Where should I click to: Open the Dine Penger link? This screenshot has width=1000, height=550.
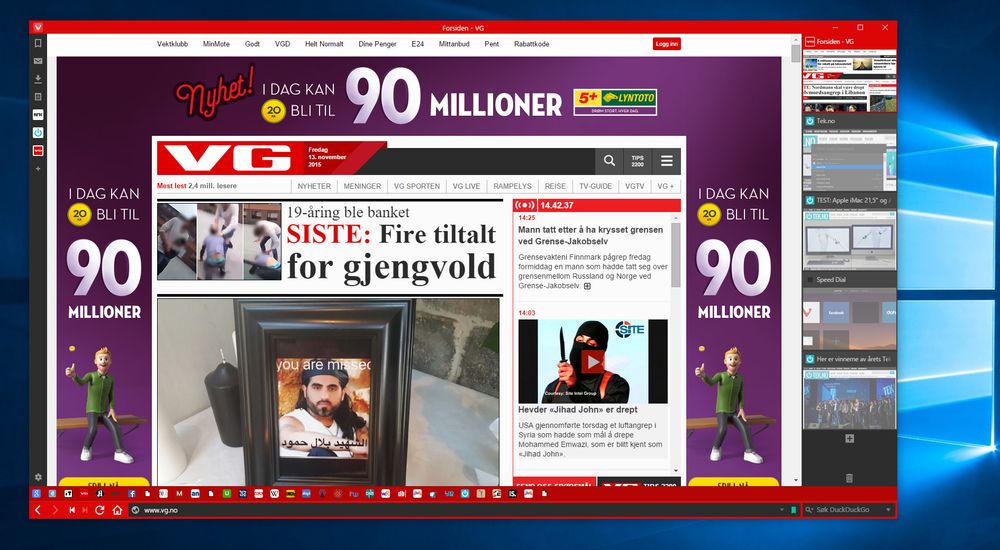(378, 44)
